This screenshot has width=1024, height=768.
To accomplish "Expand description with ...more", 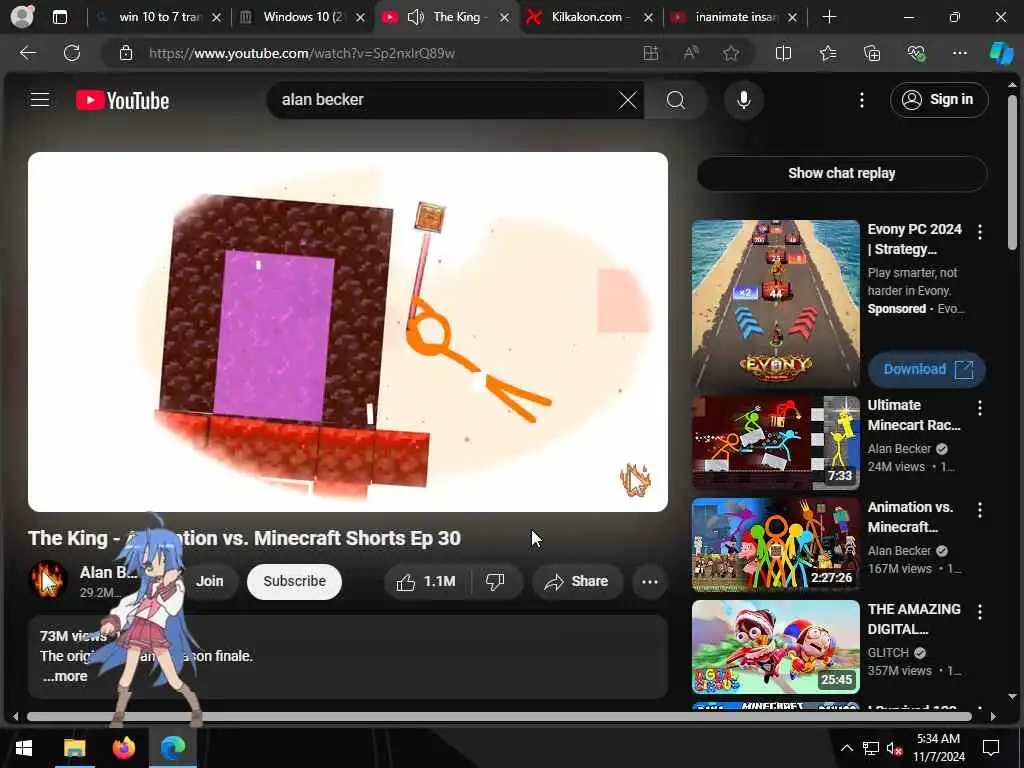I will (65, 677).
